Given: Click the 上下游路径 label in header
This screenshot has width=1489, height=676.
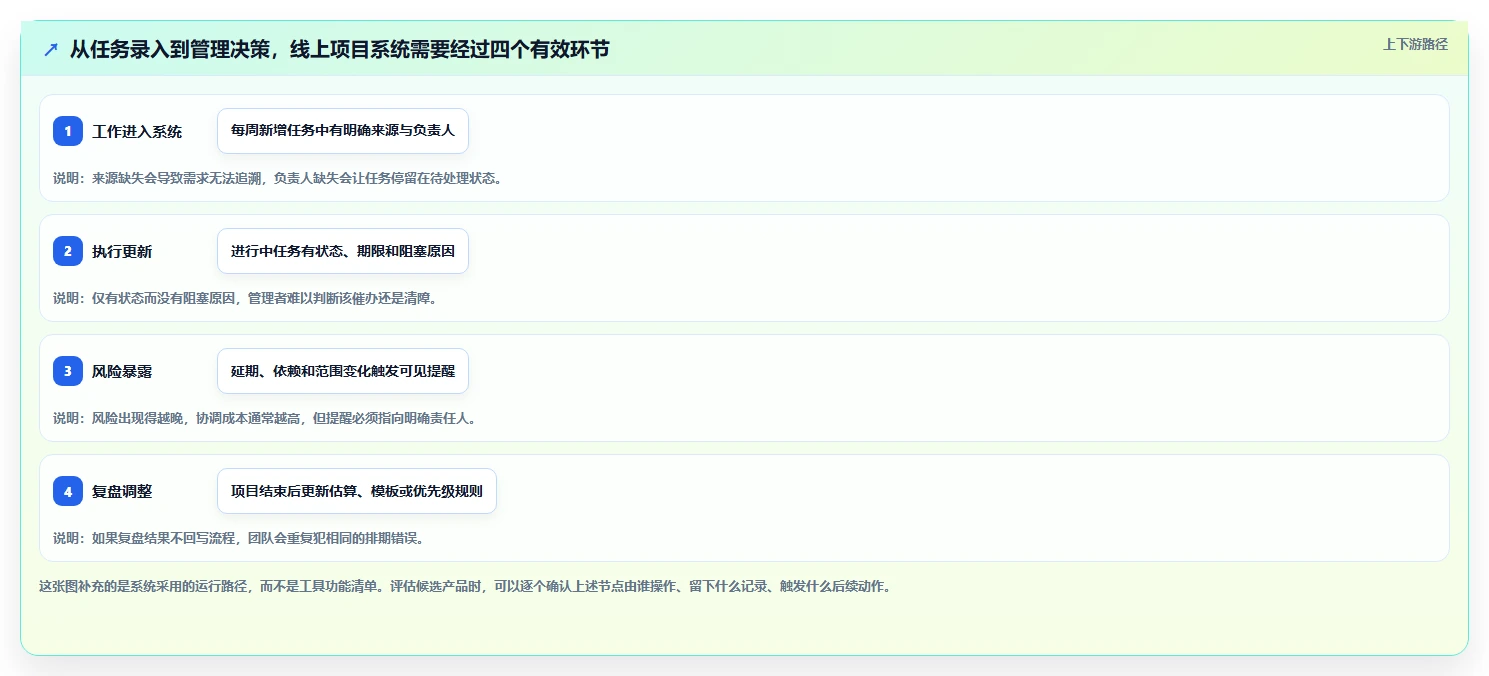Looking at the screenshot, I should pos(1415,44).
